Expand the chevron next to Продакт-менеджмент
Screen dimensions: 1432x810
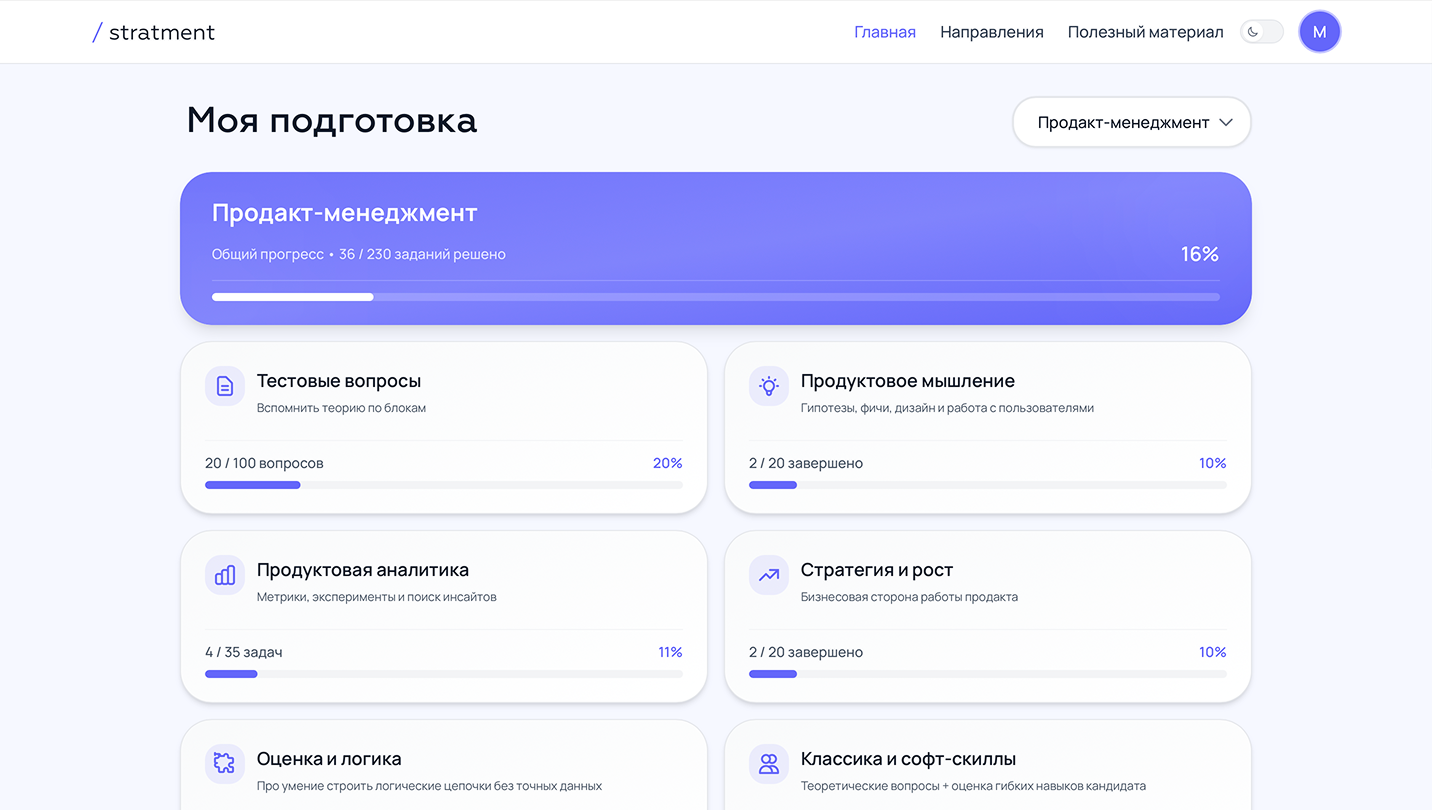coord(1227,122)
